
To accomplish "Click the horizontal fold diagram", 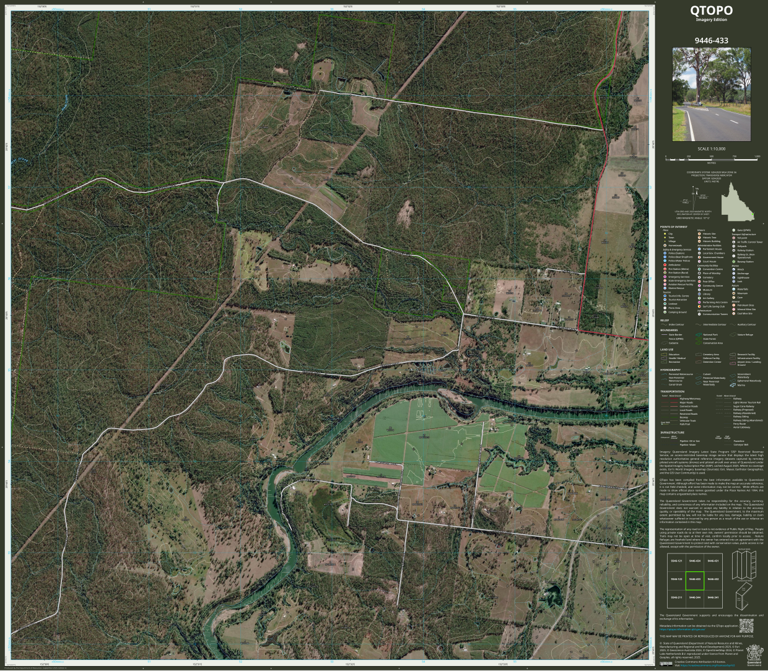I will tap(743, 597).
